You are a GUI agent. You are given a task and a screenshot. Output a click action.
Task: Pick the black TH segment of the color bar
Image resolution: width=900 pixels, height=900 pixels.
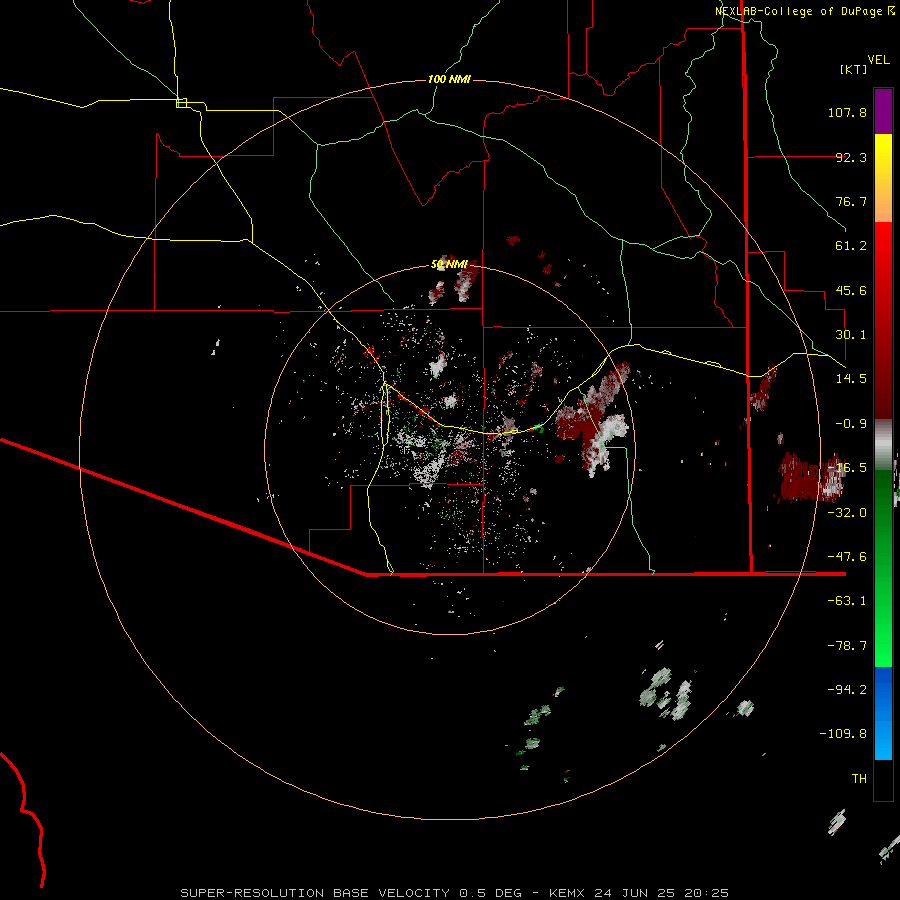[x=883, y=780]
